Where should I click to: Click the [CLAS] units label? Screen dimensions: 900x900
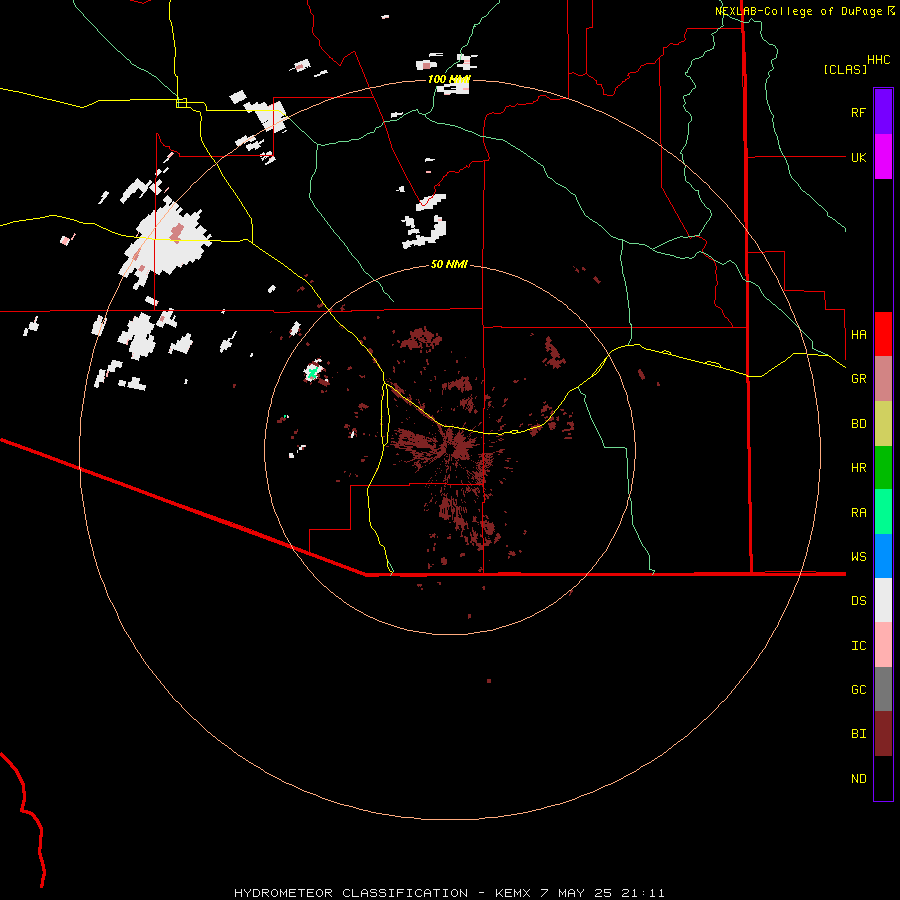pos(845,69)
